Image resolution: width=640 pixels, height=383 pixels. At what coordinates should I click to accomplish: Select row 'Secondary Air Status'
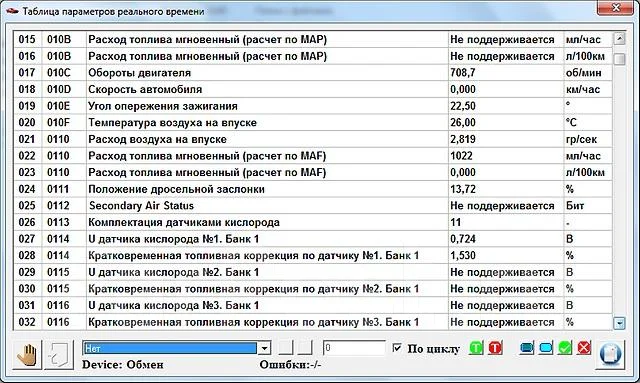tap(313, 205)
